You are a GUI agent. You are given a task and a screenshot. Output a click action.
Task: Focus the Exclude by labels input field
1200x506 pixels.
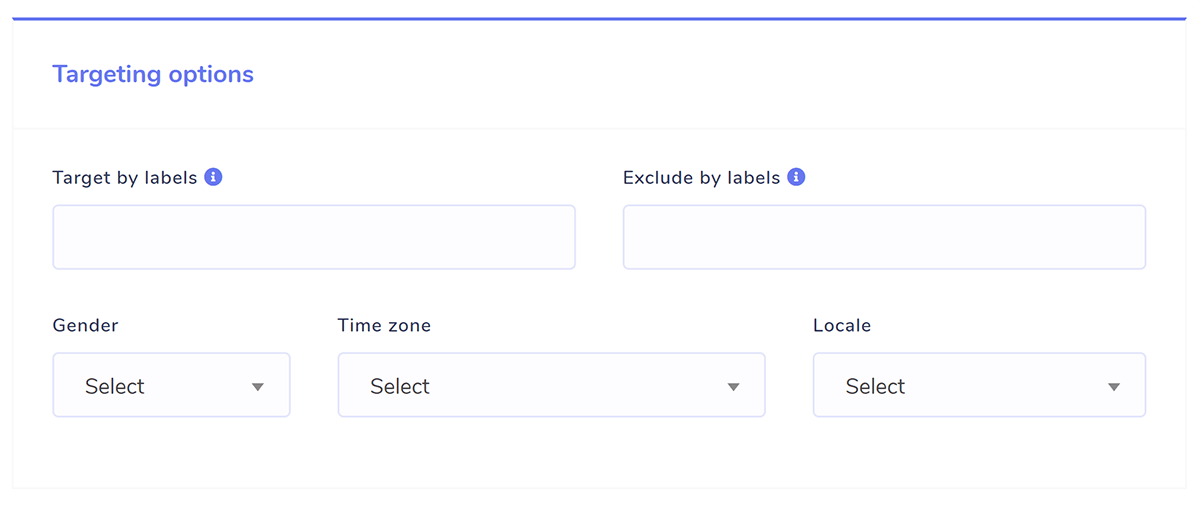pyautogui.click(x=884, y=237)
